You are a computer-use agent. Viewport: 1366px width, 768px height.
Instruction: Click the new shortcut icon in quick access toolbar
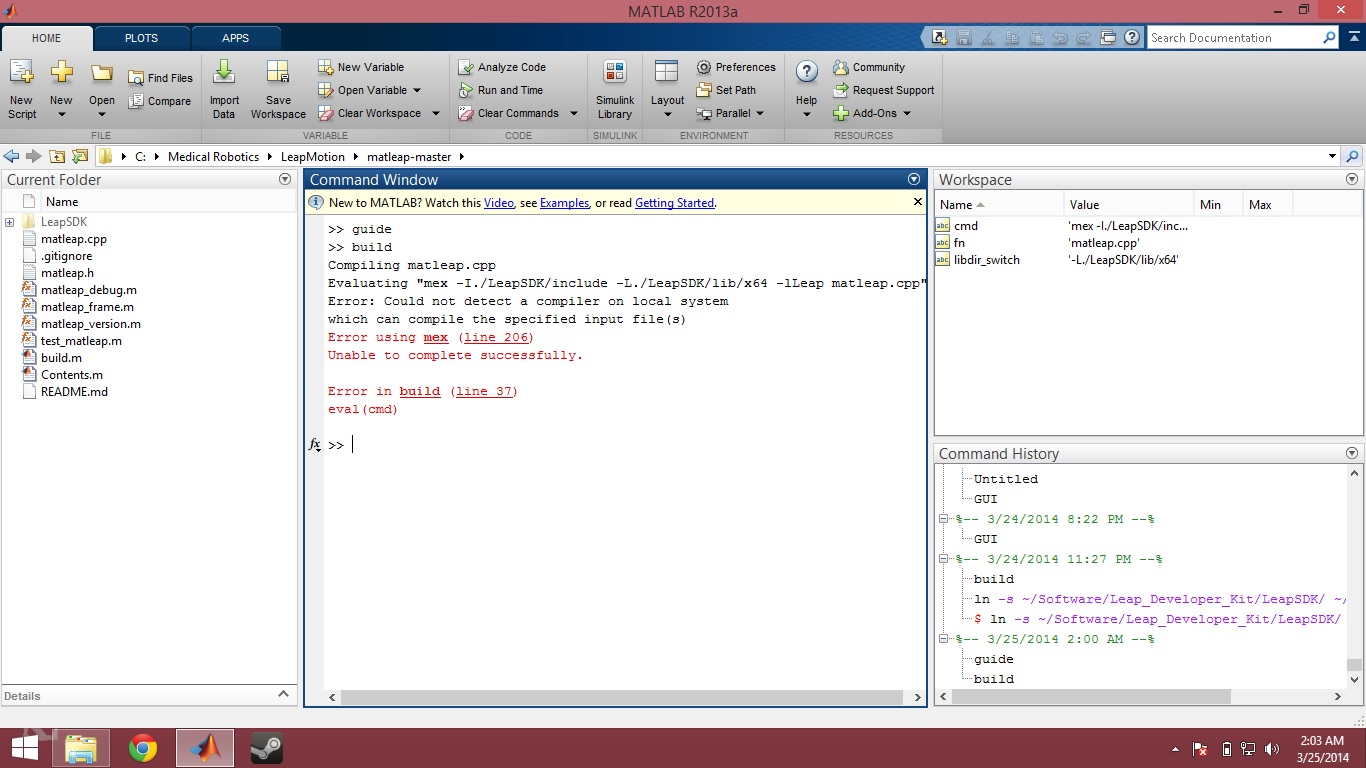(940, 38)
